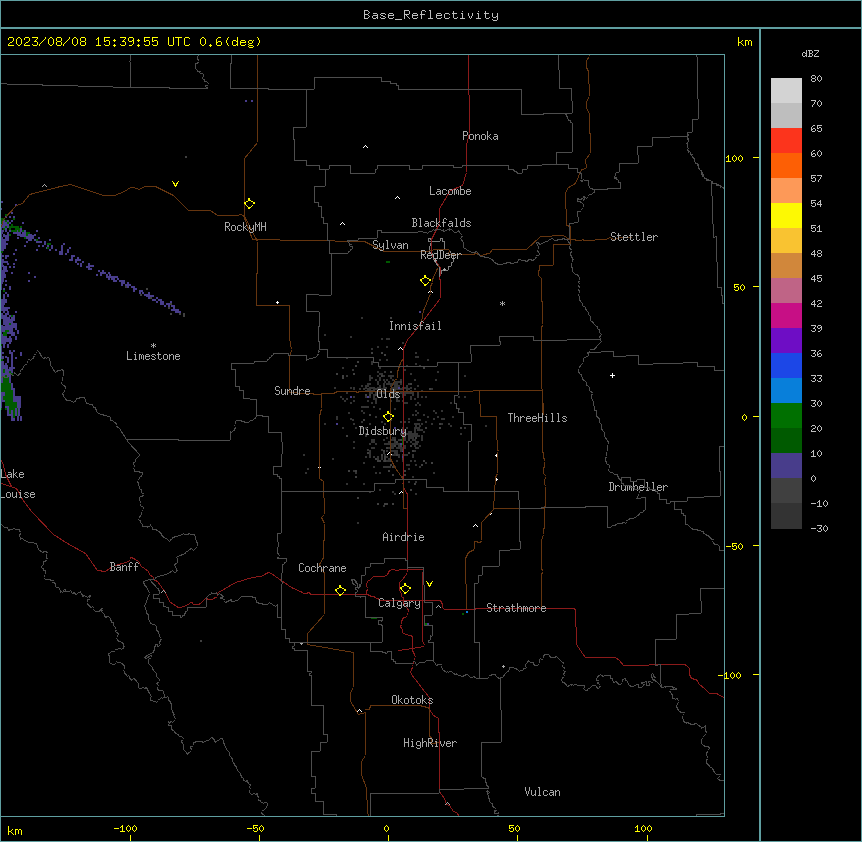
Task: Click the yellow V marker northwest of RockyMH
Action: pos(175,184)
